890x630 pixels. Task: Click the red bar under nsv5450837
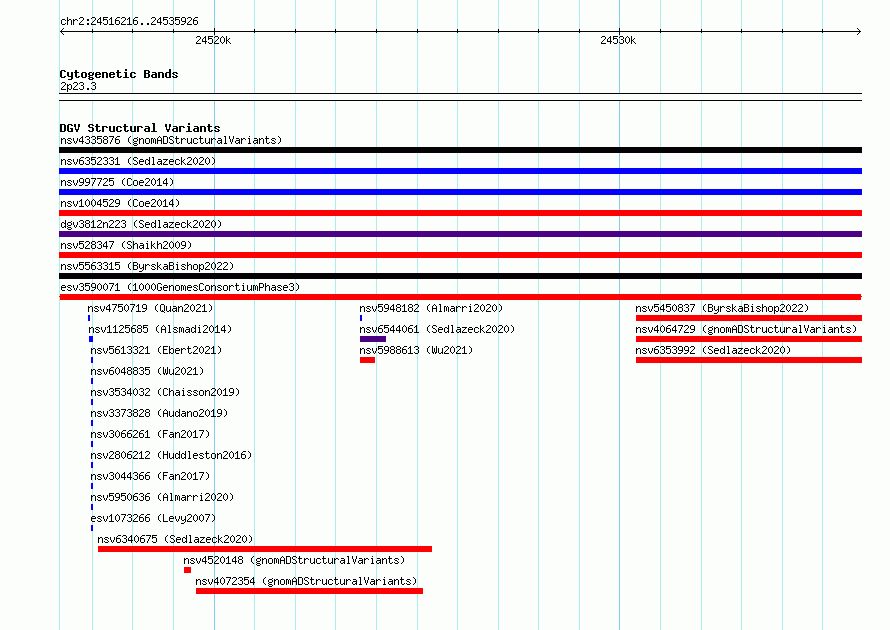coord(749,318)
